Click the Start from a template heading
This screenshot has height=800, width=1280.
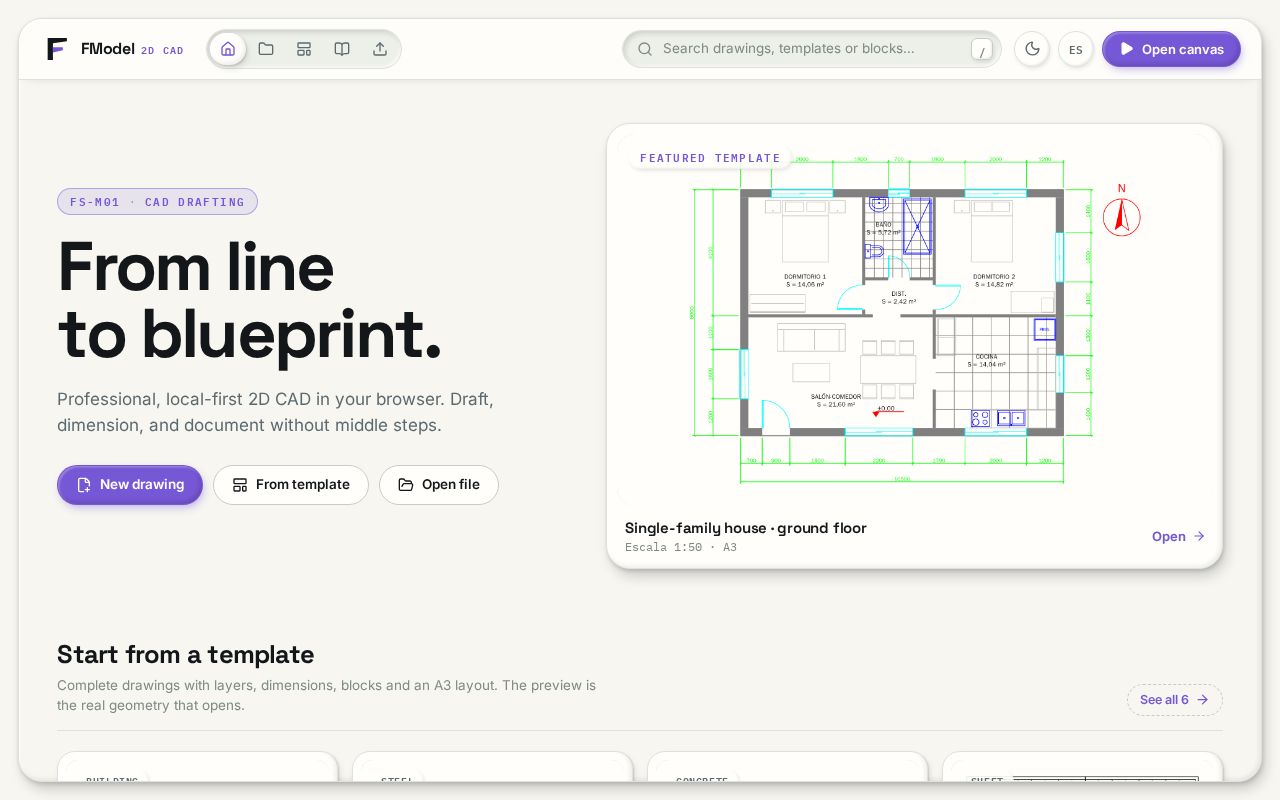(x=186, y=655)
